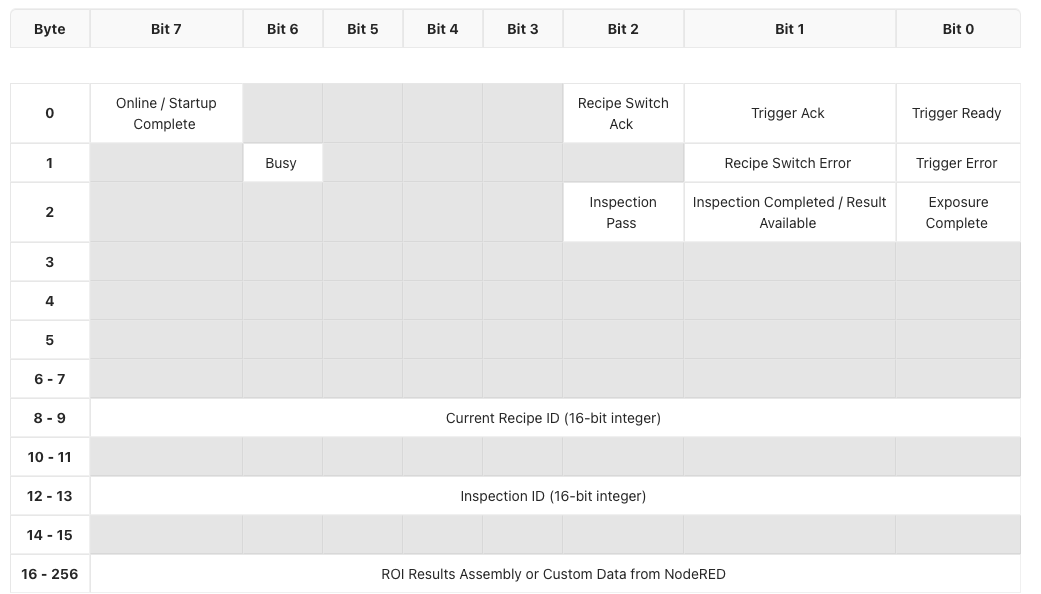Select the Bit 2 column header

[623, 29]
